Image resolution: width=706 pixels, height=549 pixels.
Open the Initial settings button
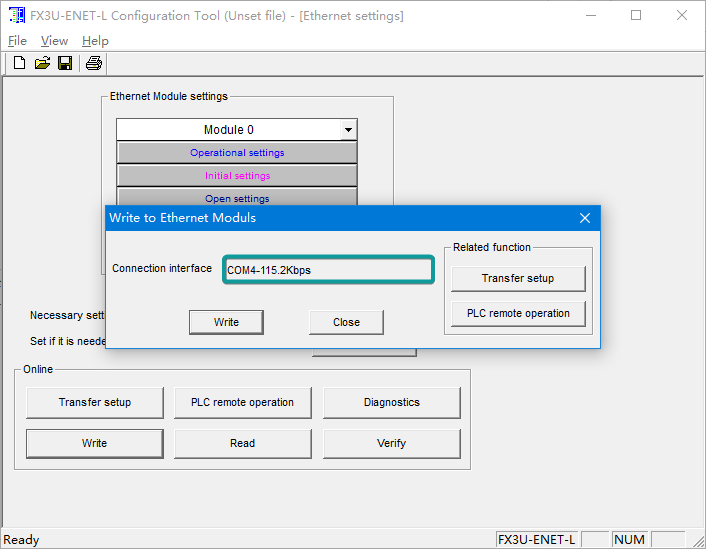coord(237,176)
